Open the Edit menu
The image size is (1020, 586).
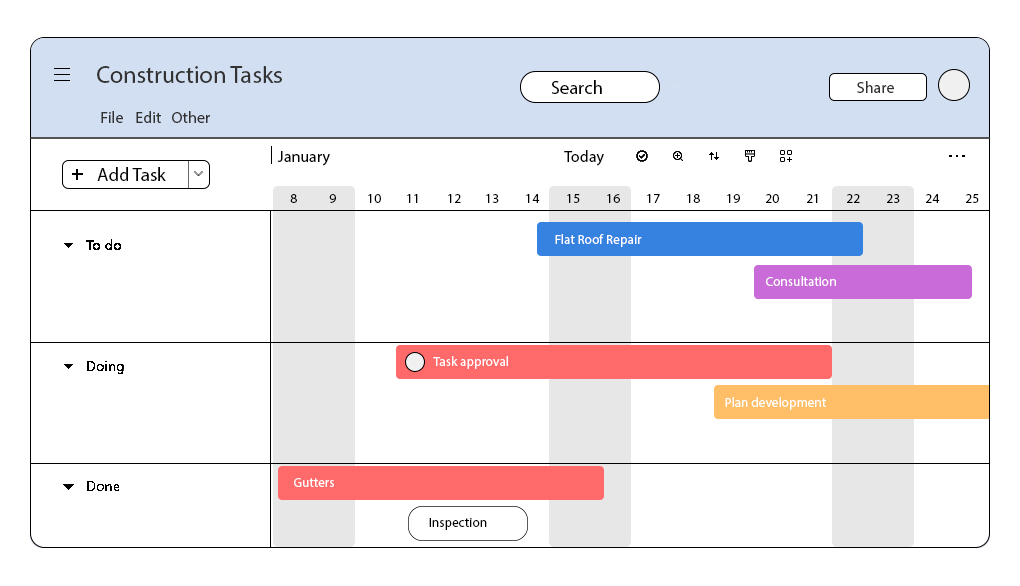click(x=148, y=118)
